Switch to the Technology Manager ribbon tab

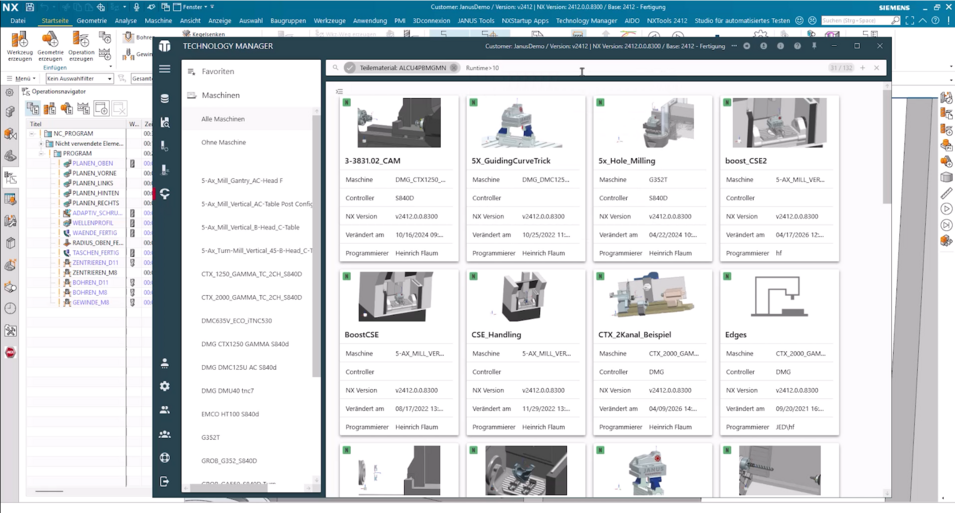click(x=586, y=21)
